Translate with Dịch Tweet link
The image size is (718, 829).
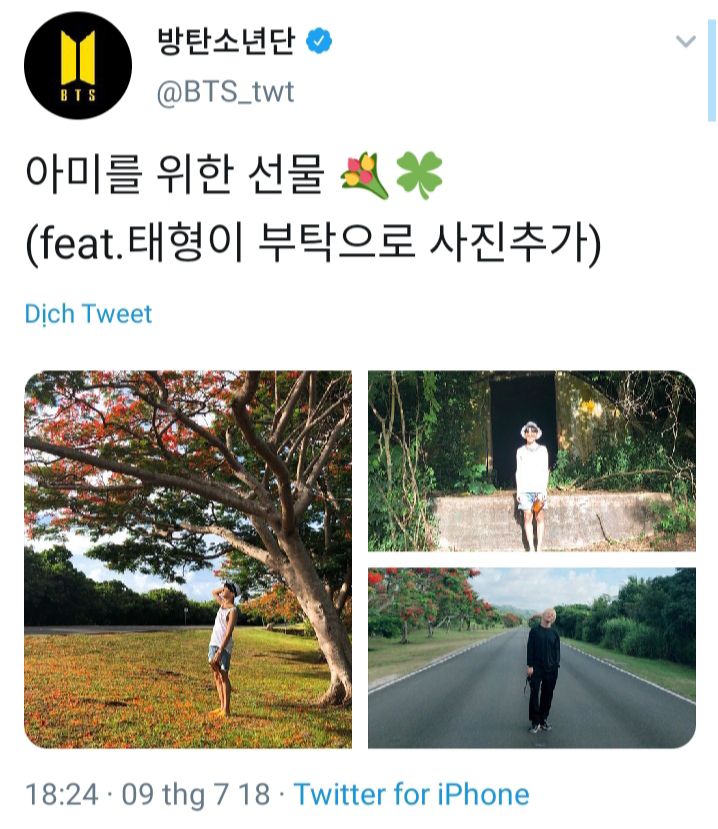(x=88, y=314)
